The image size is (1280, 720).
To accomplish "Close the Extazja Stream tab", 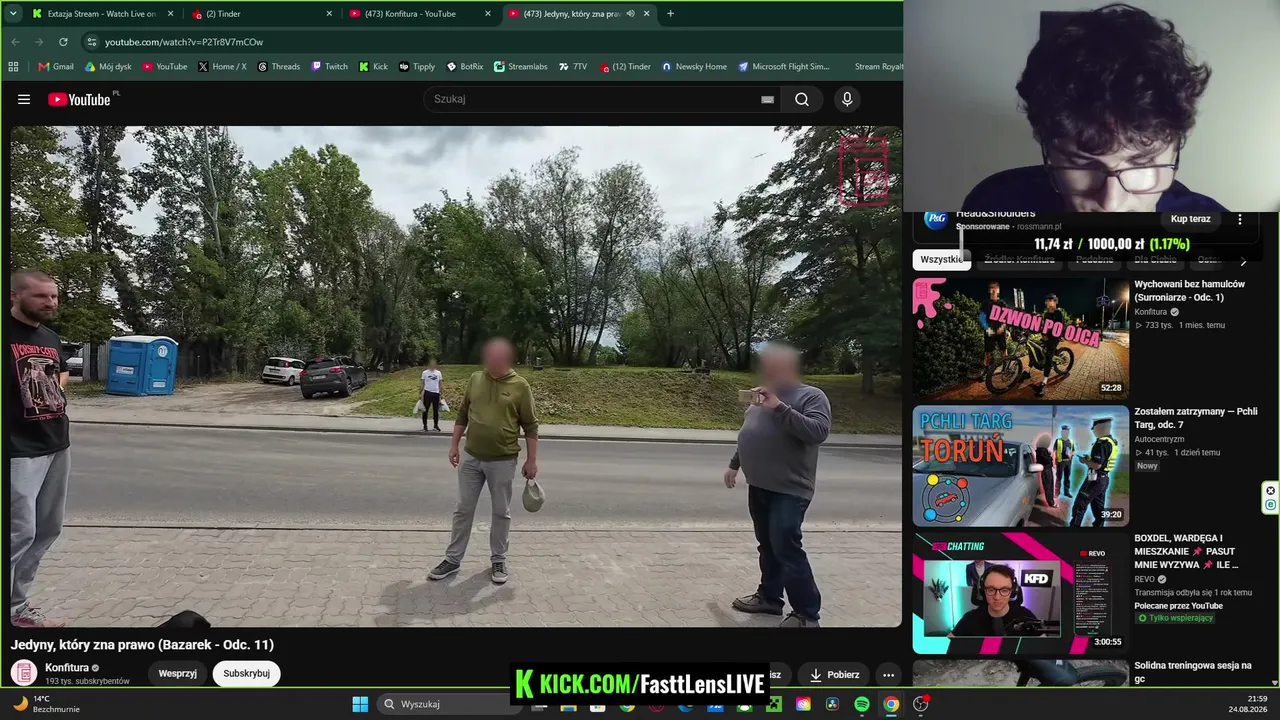I will (x=171, y=14).
